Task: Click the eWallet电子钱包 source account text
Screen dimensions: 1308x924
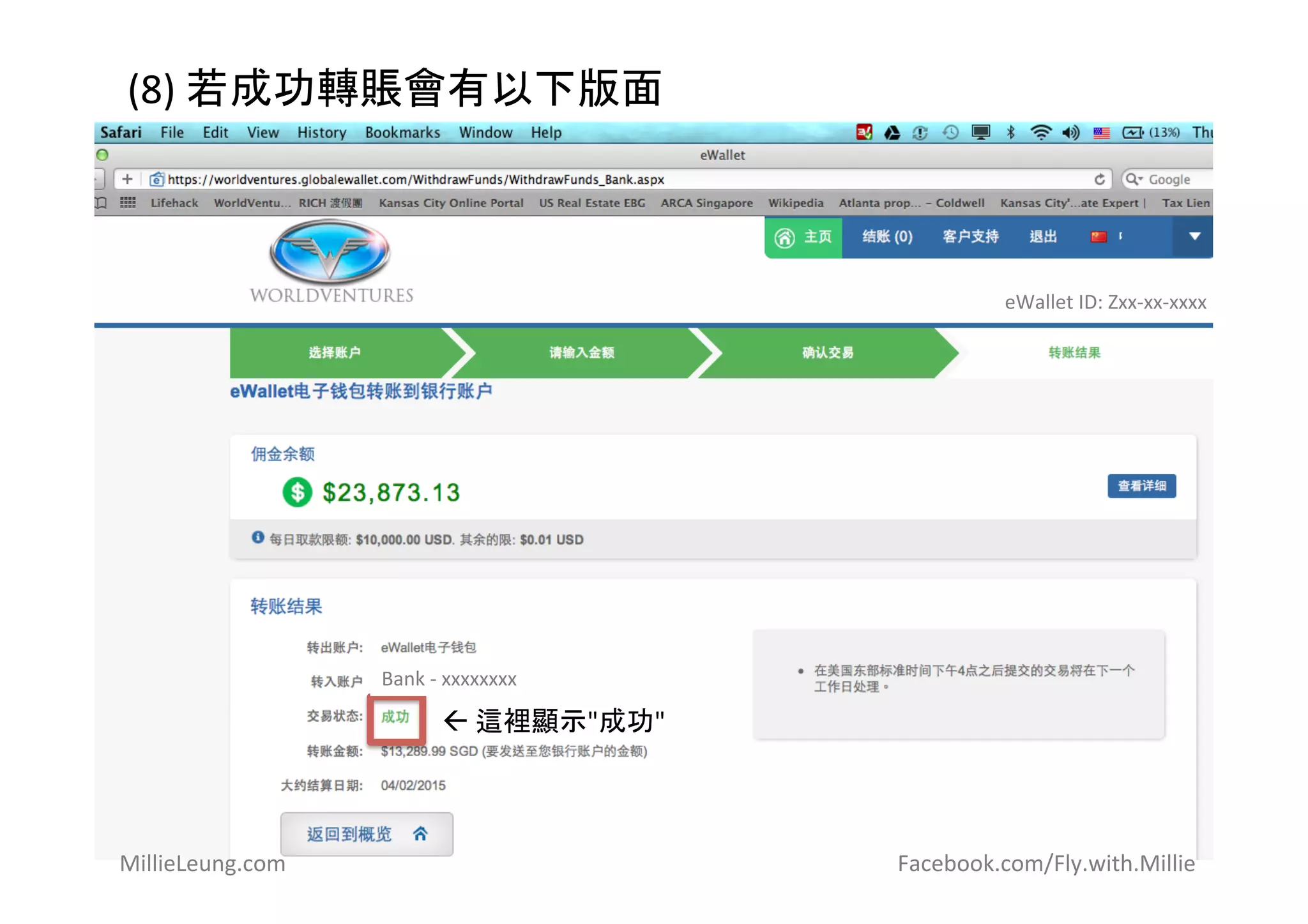Action: [429, 648]
